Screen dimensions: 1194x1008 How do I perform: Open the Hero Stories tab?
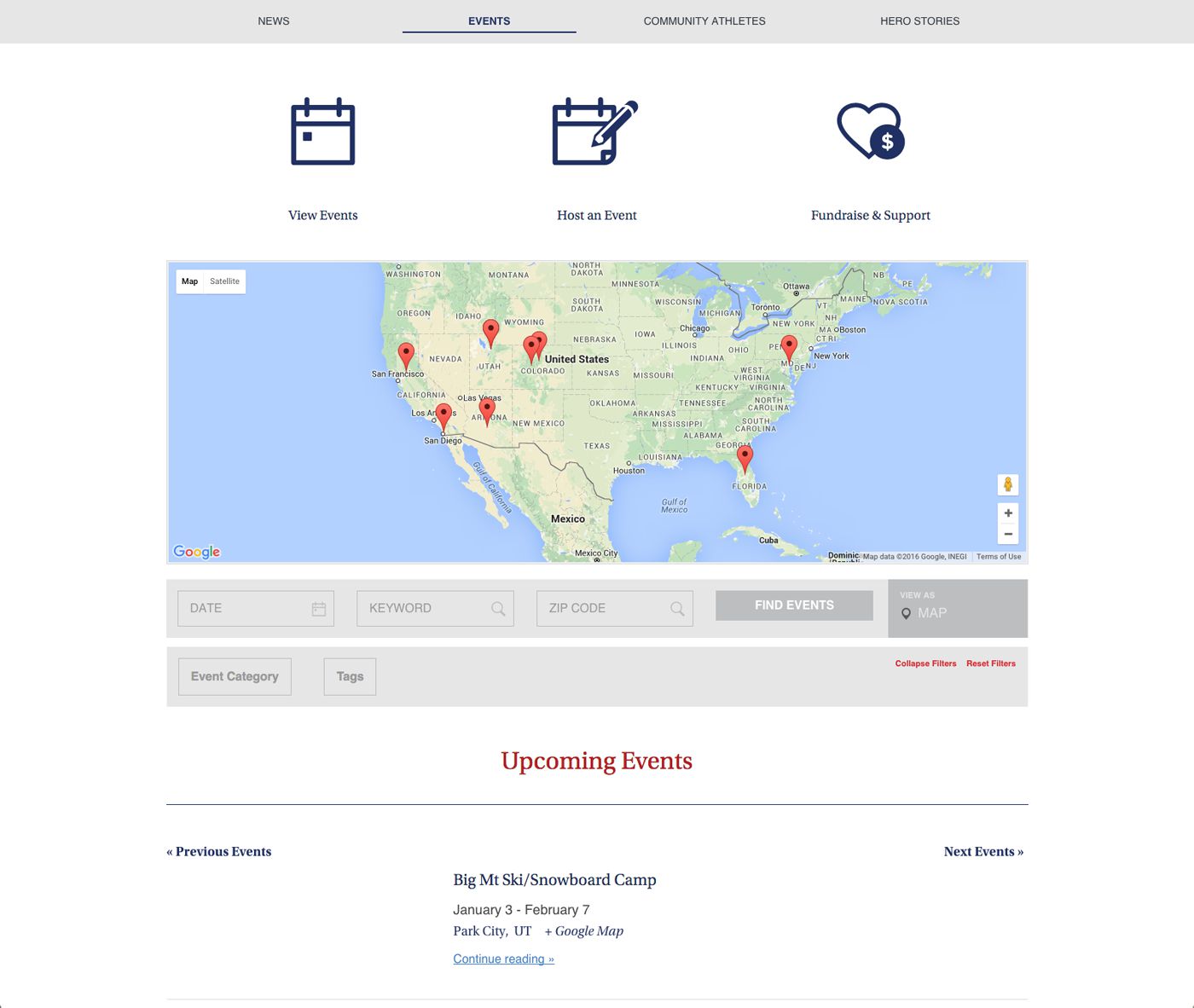pyautogui.click(x=921, y=21)
